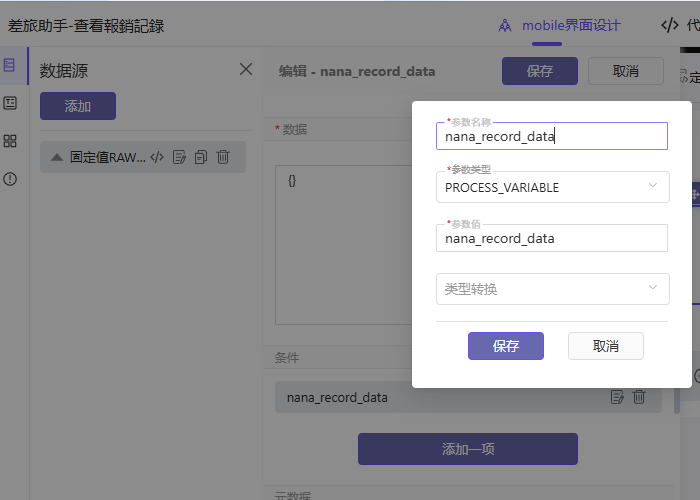Delete the 固定值RAW data source
700x500 pixels.
pyautogui.click(x=223, y=157)
